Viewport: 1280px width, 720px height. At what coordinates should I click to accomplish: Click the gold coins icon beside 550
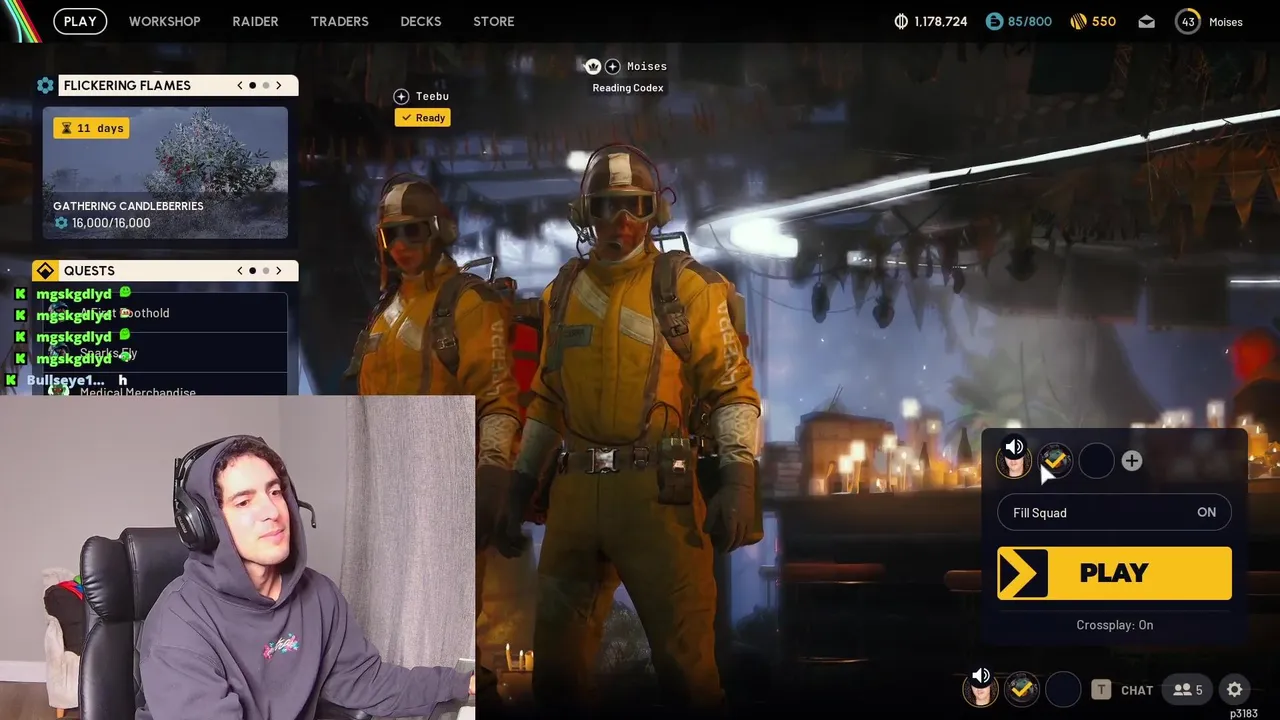[1078, 21]
